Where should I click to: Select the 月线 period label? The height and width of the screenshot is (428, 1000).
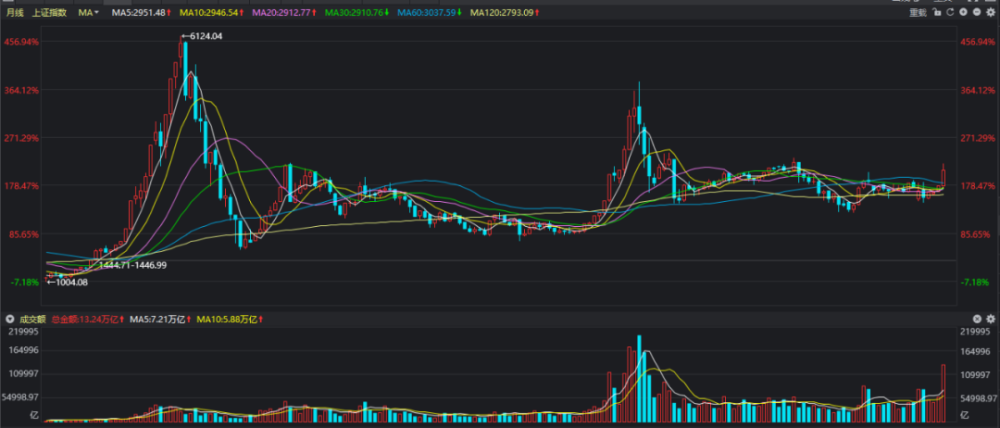(15, 12)
